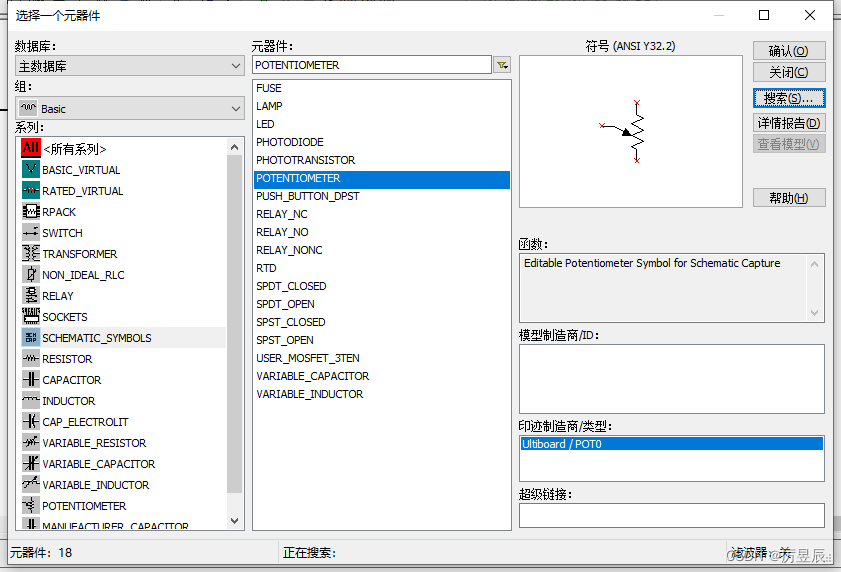The width and height of the screenshot is (841, 572).
Task: Choose the CAPACITOR series icon
Action: [31, 380]
